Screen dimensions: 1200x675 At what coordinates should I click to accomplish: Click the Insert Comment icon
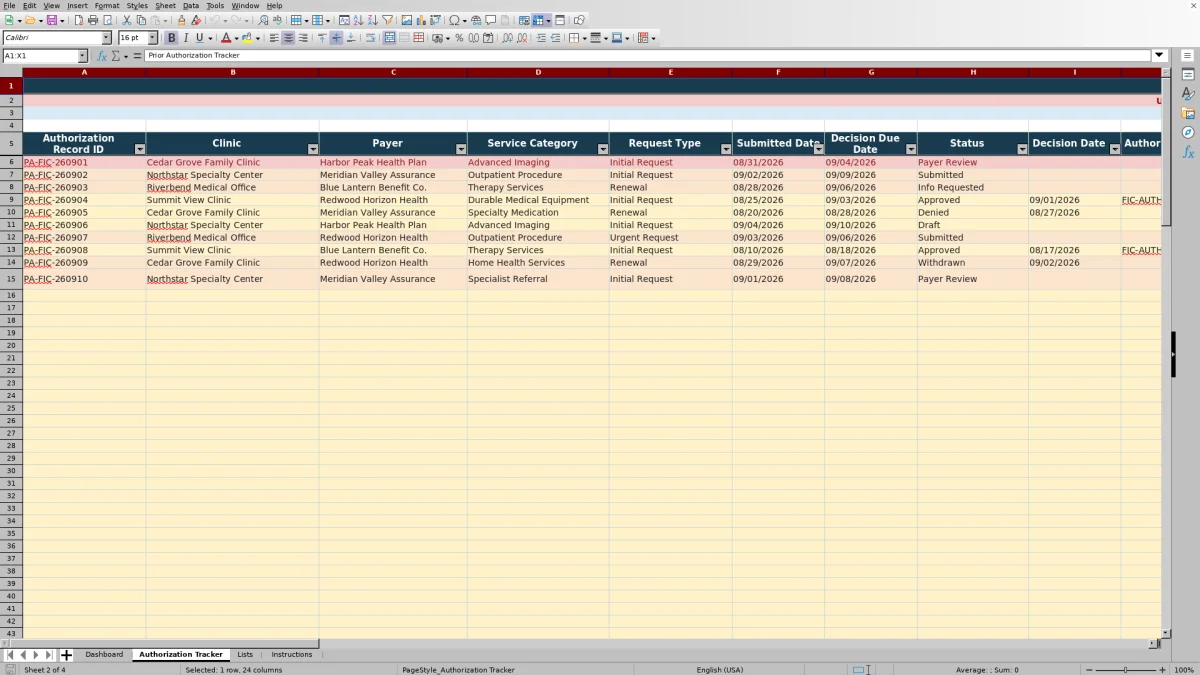(x=491, y=20)
